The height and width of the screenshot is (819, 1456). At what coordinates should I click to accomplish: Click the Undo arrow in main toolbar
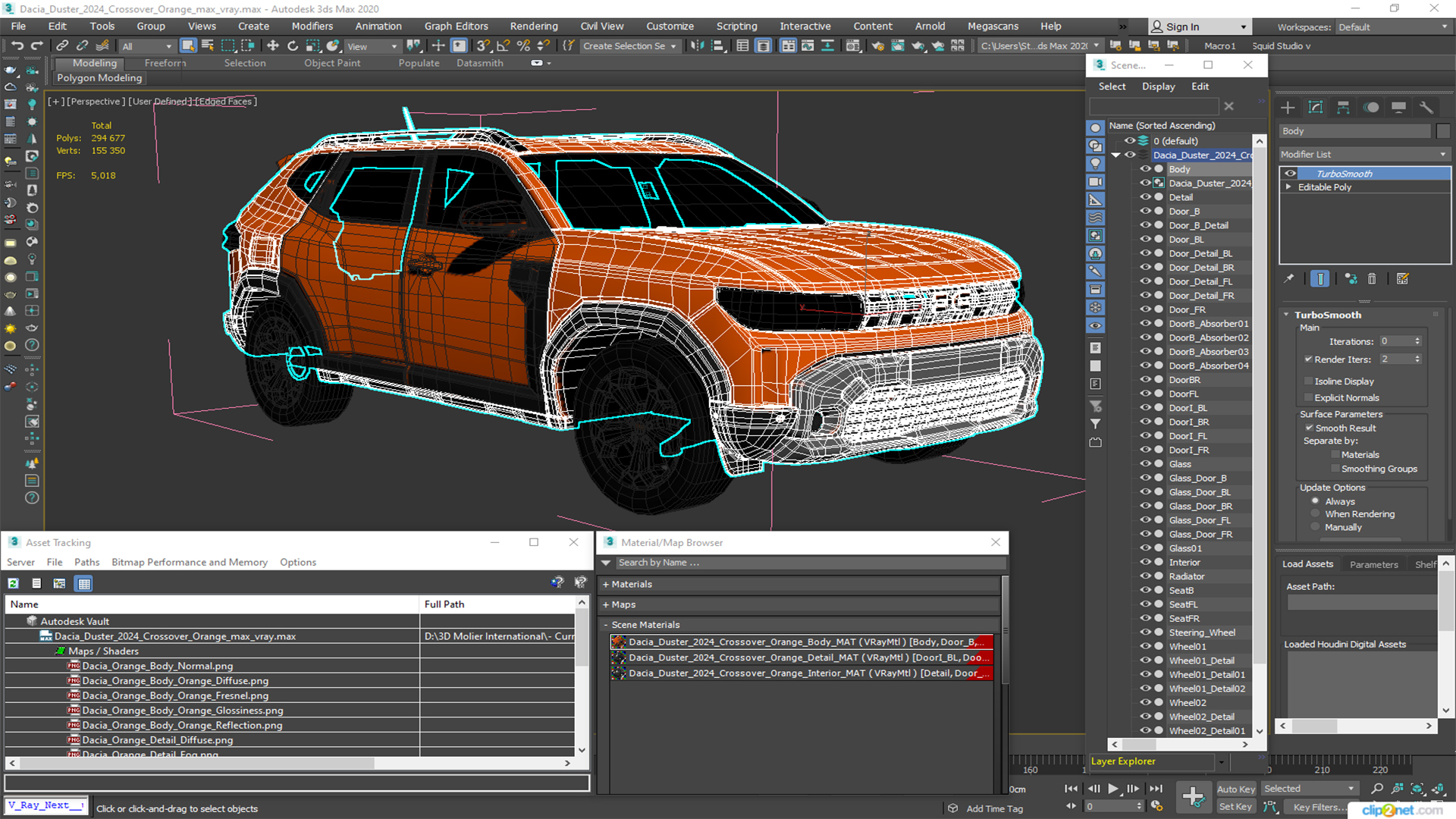(x=17, y=45)
